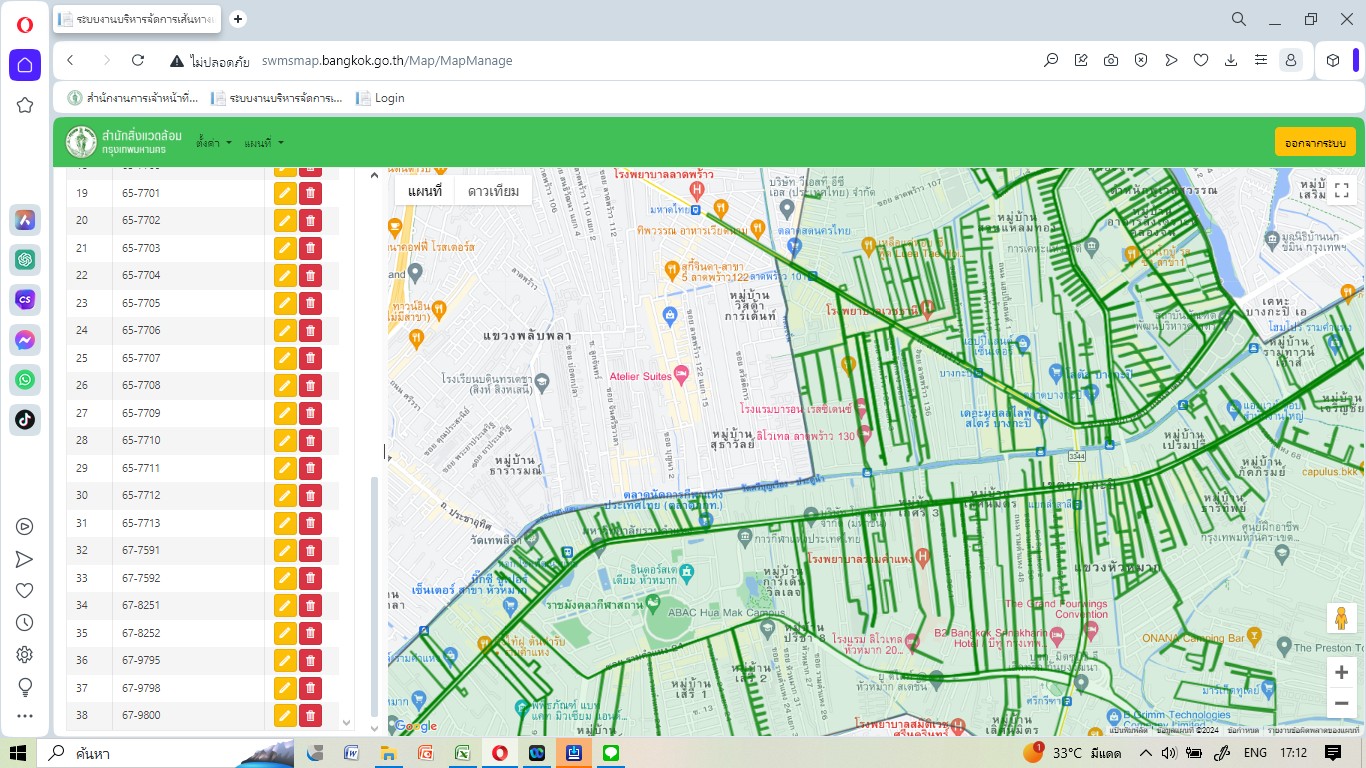Delete the 65-7710 row
This screenshot has width=1366, height=768.
click(310, 441)
